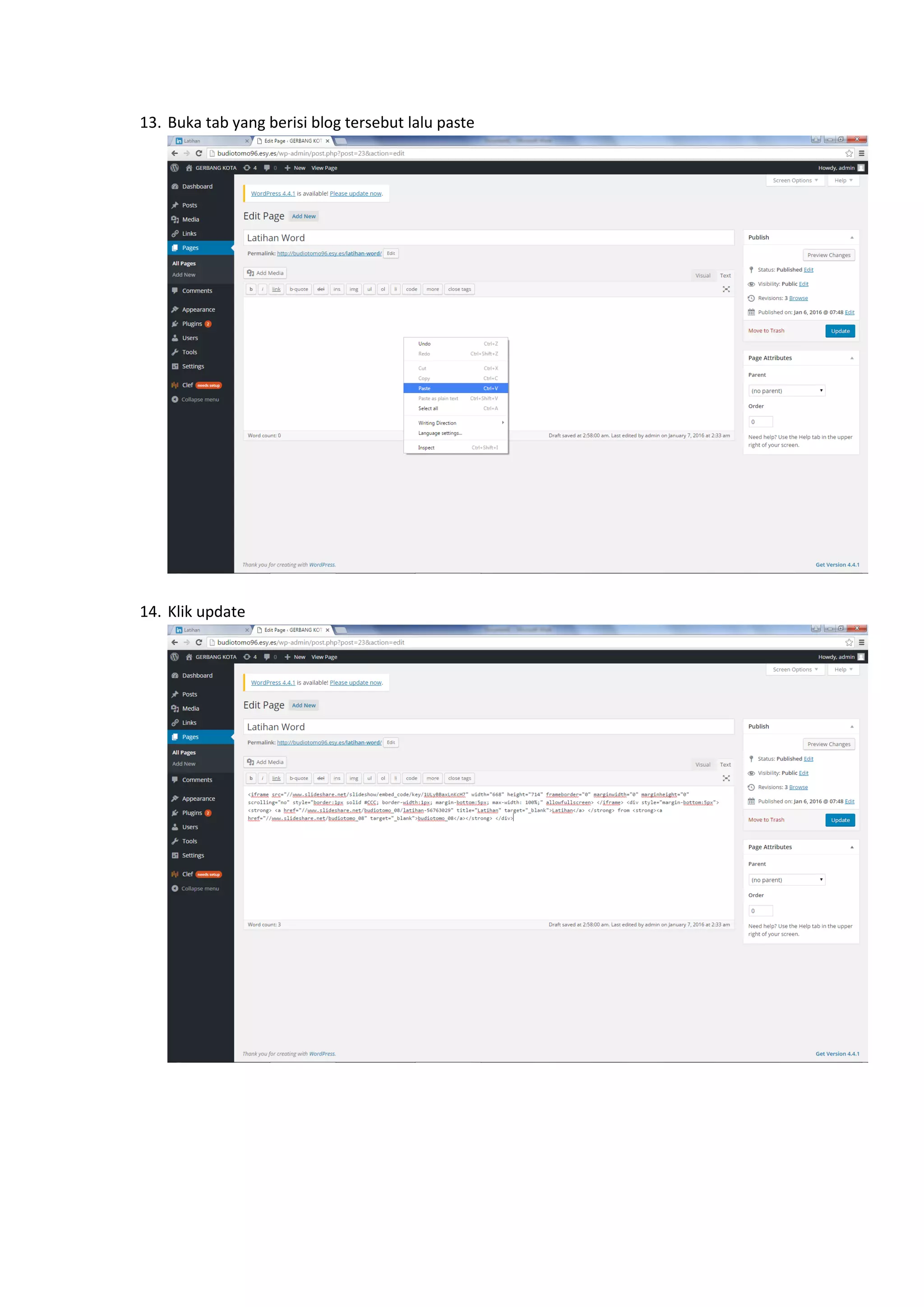Screen dimensions: 924x1307
Task: Click WordPress logo in step 14 admin bar
Action: (175, 657)
